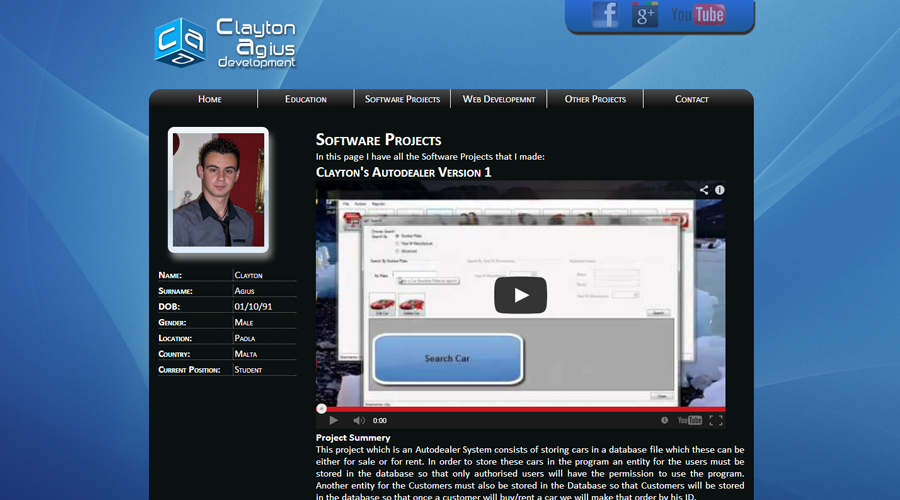Open the Web Developemnt nav item
Image resolution: width=900 pixels, height=500 pixels.
click(499, 99)
